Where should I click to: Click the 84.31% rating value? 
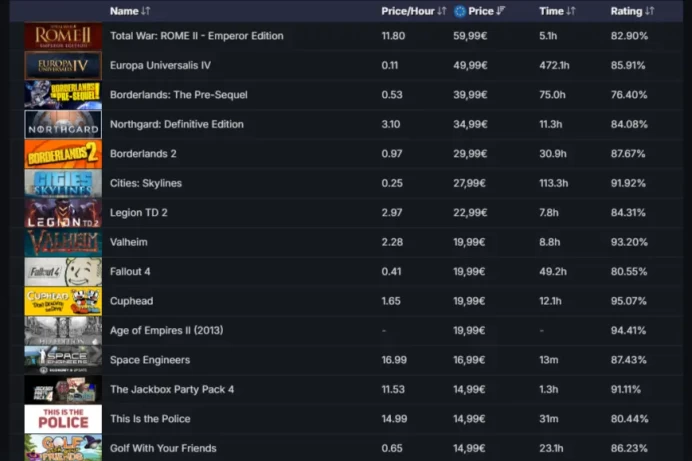point(628,213)
